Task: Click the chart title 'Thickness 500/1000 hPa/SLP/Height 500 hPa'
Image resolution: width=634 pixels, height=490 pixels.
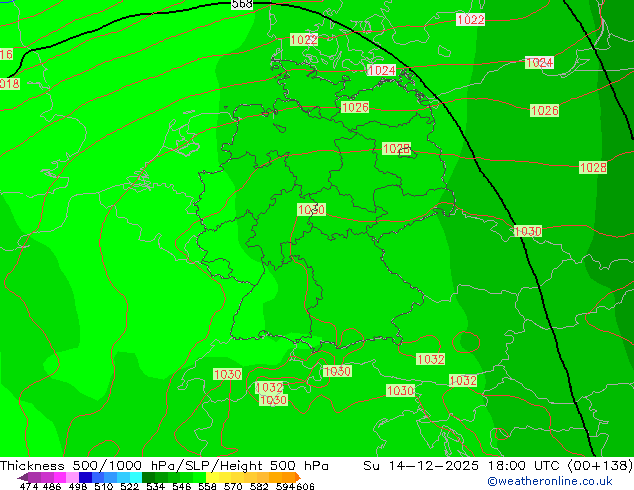Action: click(164, 466)
